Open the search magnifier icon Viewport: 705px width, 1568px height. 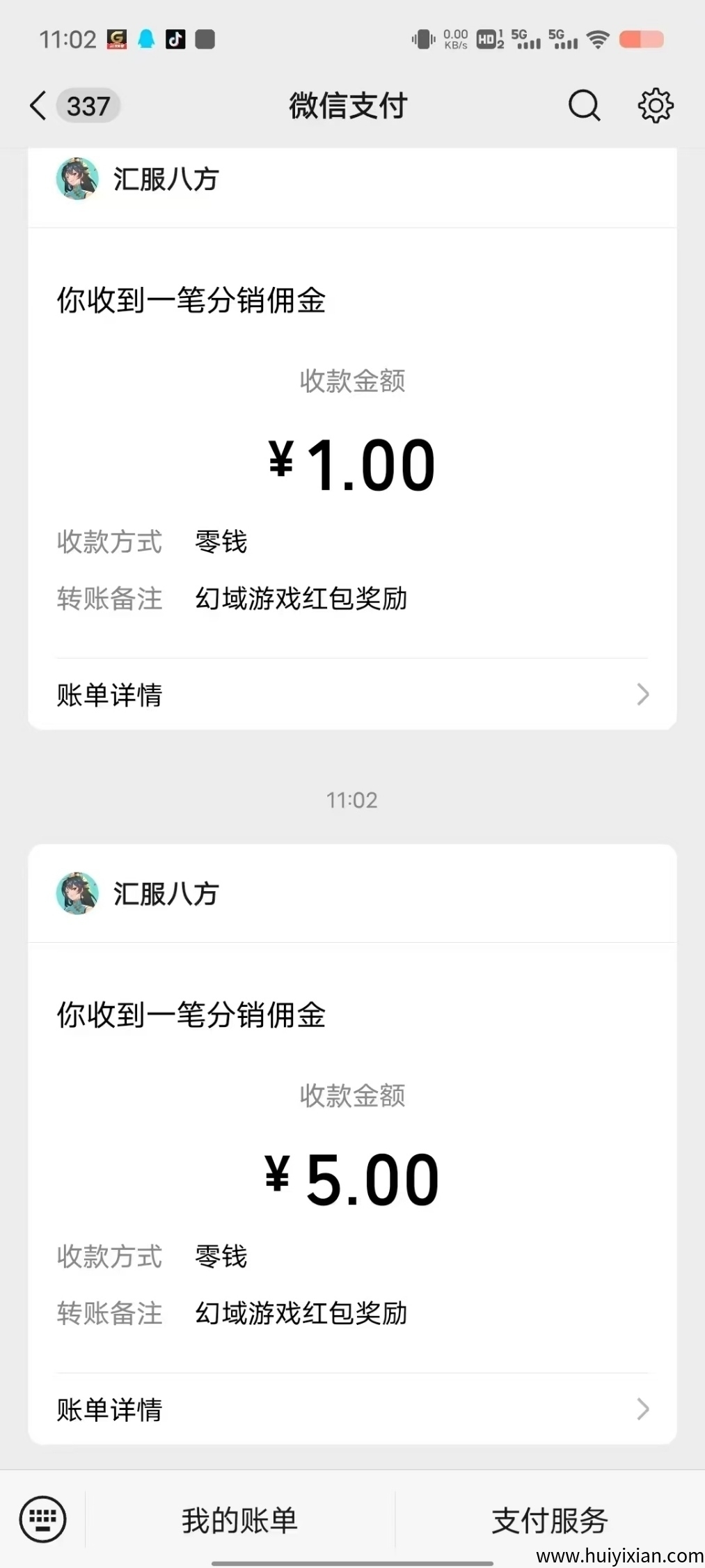584,106
